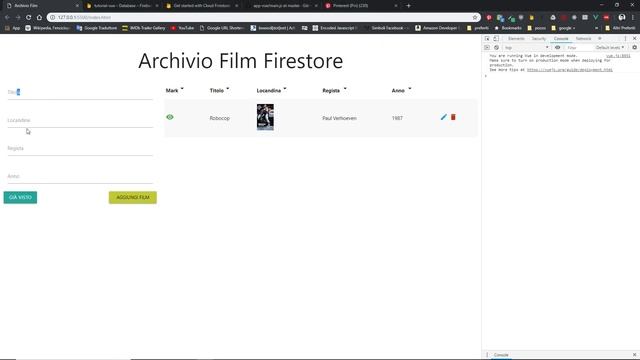
Task: Switch to DevTools Security tab
Action: [539, 38]
